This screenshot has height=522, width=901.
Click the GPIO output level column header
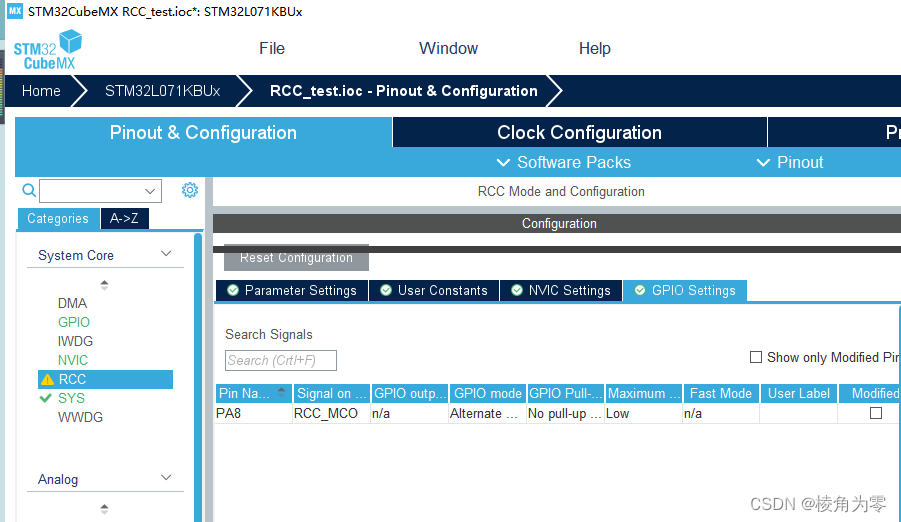coord(410,393)
